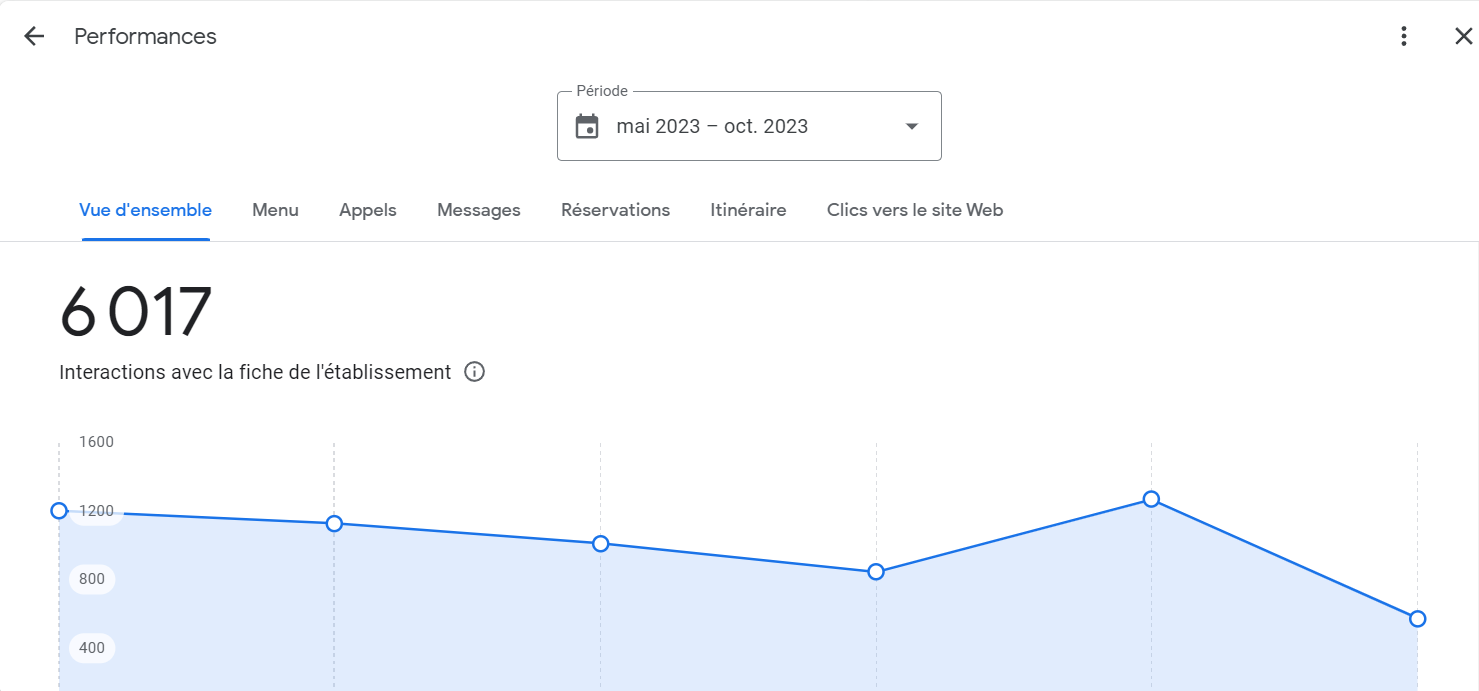Viewport: 1479px width, 691px height.
Task: Show the Réservations tab
Action: click(x=615, y=210)
